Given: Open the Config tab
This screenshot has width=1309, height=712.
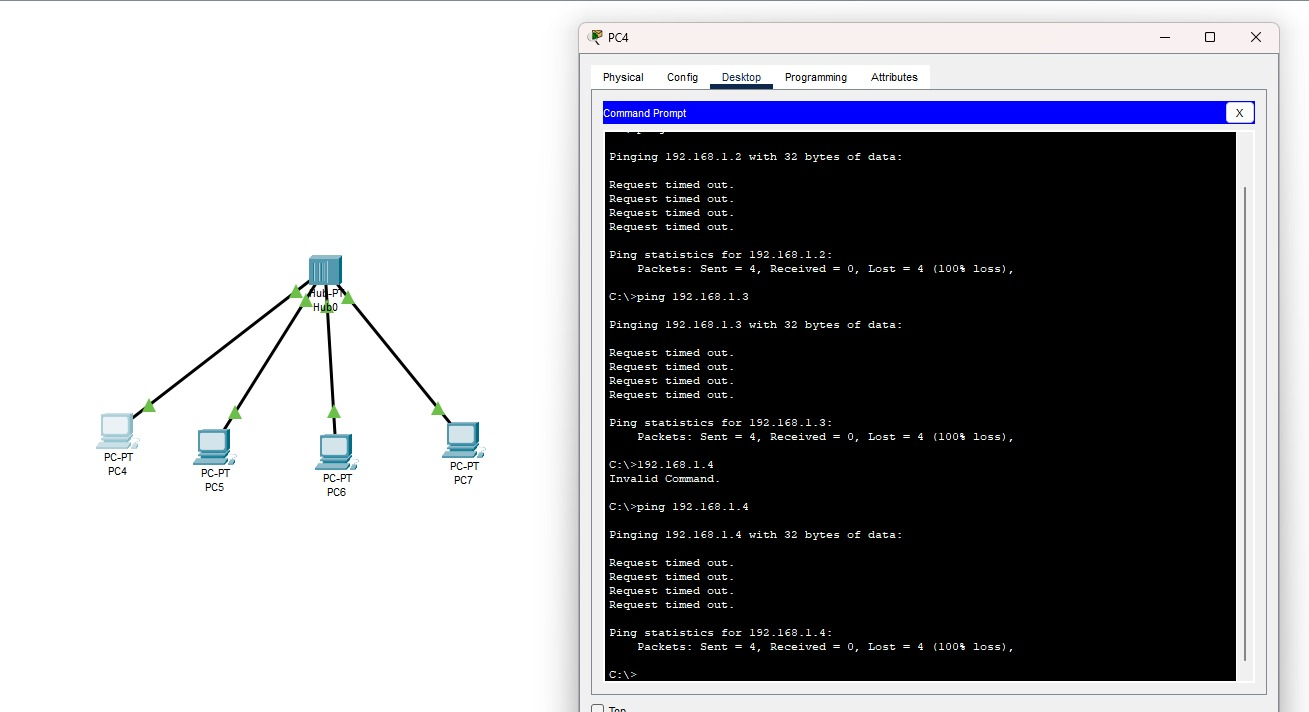Looking at the screenshot, I should pos(682,77).
